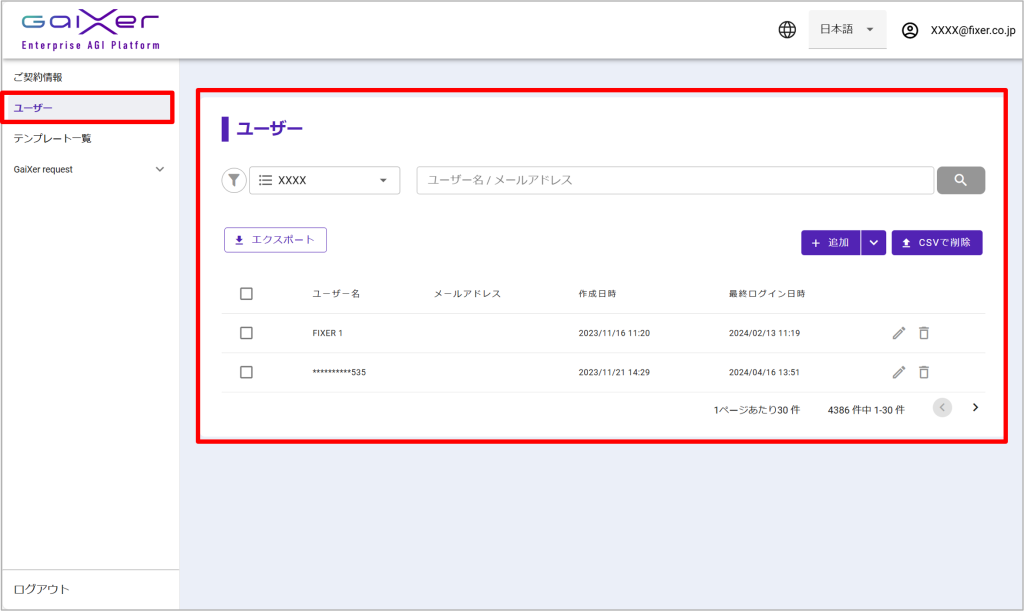1024x611 pixels.
Task: Edit the FIXER 1 user with pencil icon
Action: click(x=898, y=333)
